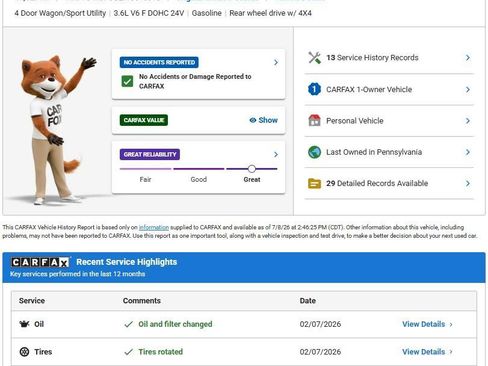The image size is (488, 366).
Task: Click the reliability slider knob at Great
Action: click(252, 169)
